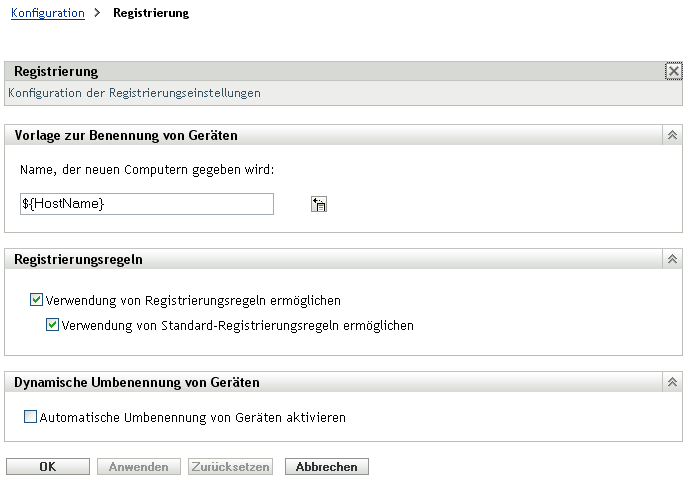Click the Konfiguration der Registrierungseinstellungen description
Image resolution: width=686 pixels, height=486 pixels.
(x=134, y=93)
